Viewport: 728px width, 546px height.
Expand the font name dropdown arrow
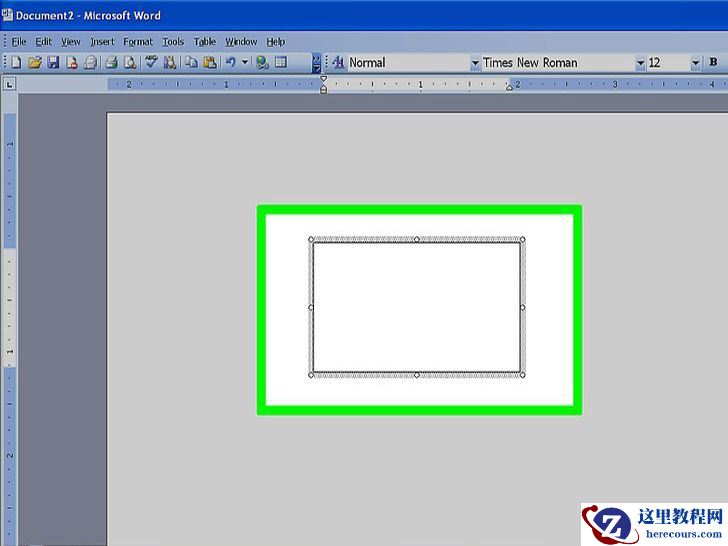640,63
